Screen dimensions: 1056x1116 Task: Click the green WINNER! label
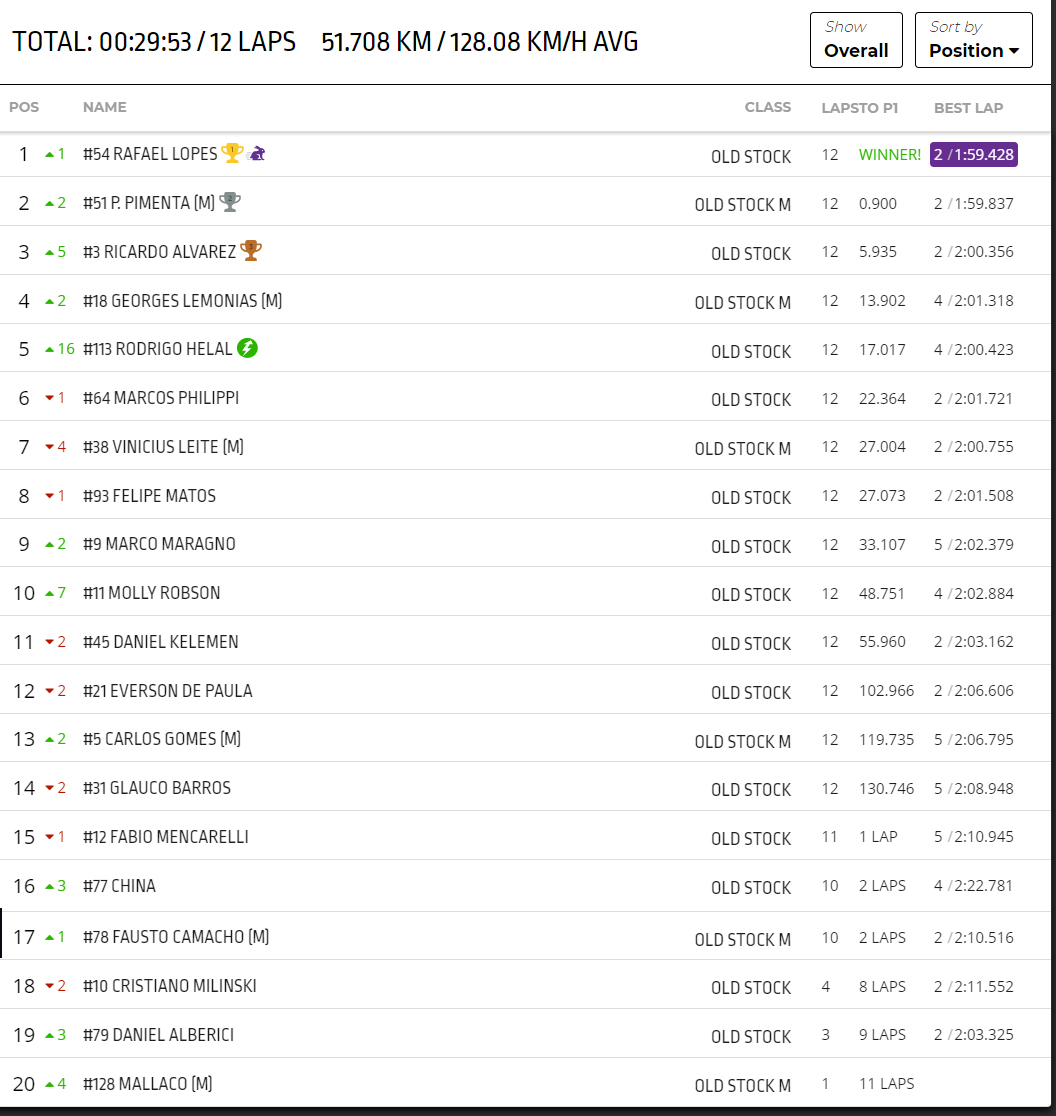tap(889, 155)
